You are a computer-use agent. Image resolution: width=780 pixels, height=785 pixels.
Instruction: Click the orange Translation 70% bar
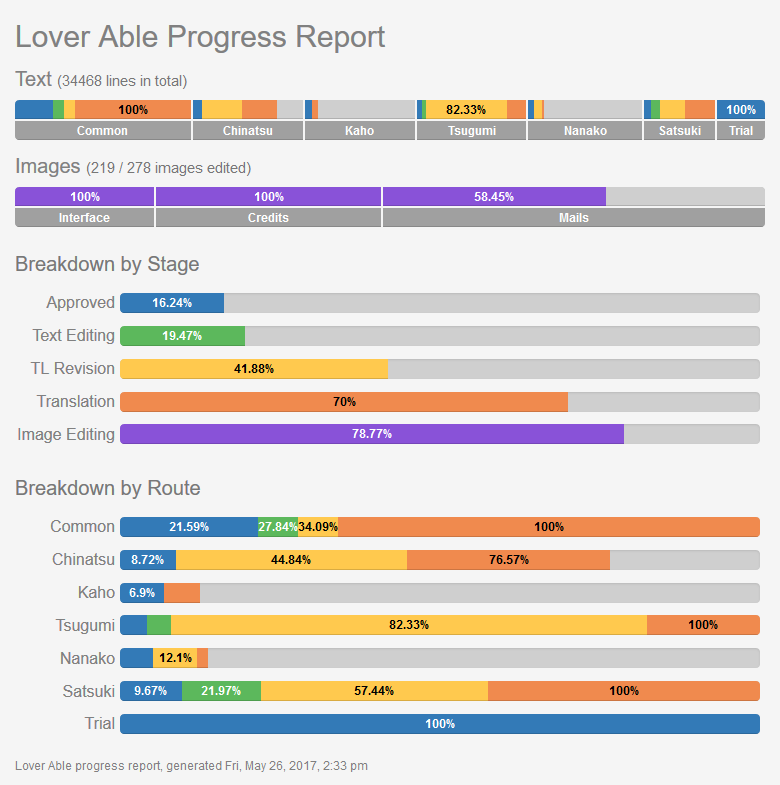click(x=344, y=402)
